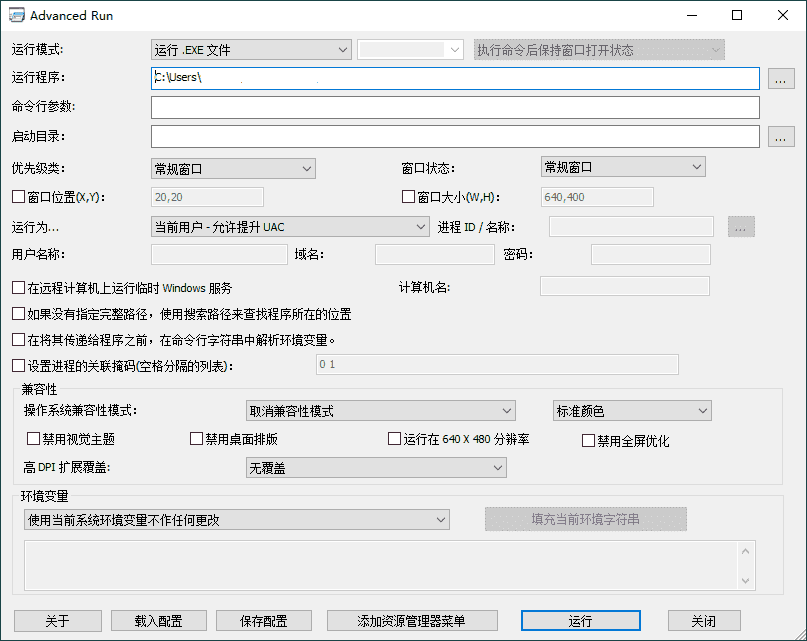Enable 禁用全屏优化 checkbox
The height and width of the screenshot is (641, 807).
pyautogui.click(x=588, y=440)
